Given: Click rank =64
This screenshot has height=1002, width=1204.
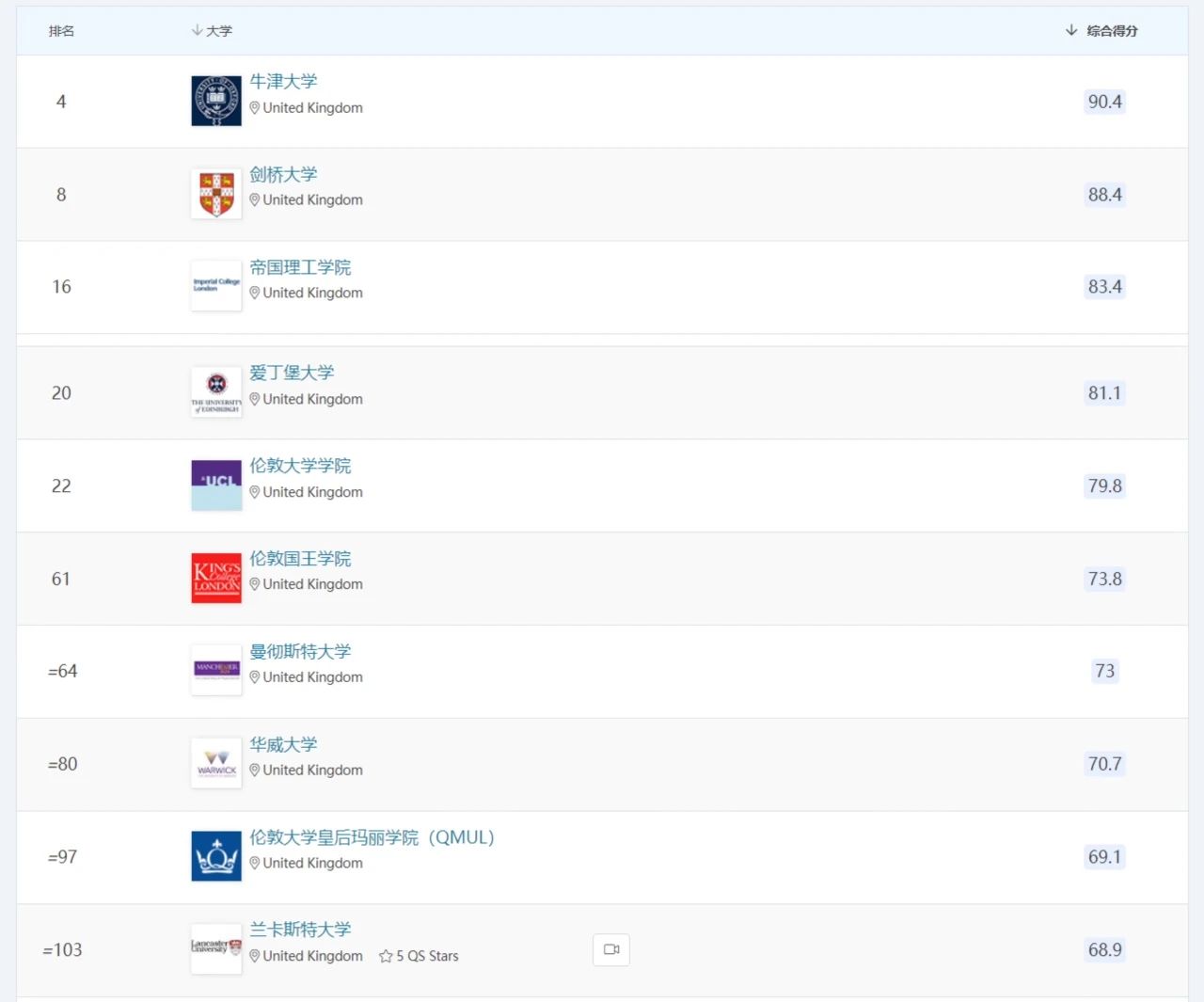Looking at the screenshot, I should (x=62, y=671).
